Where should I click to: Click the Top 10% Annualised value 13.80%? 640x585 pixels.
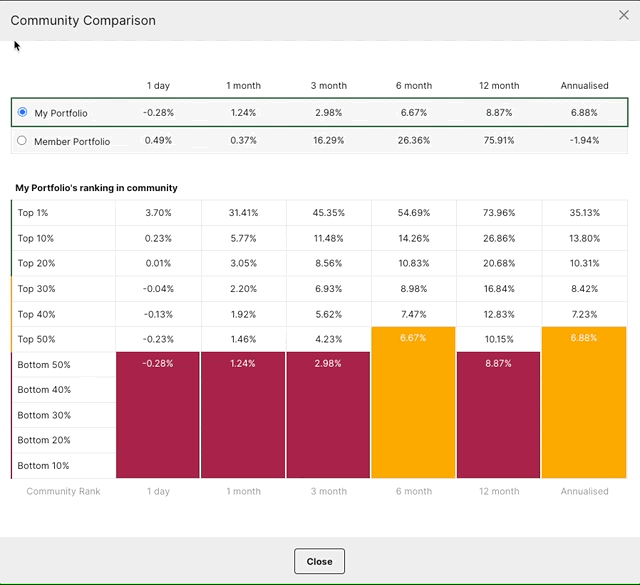tap(584, 238)
